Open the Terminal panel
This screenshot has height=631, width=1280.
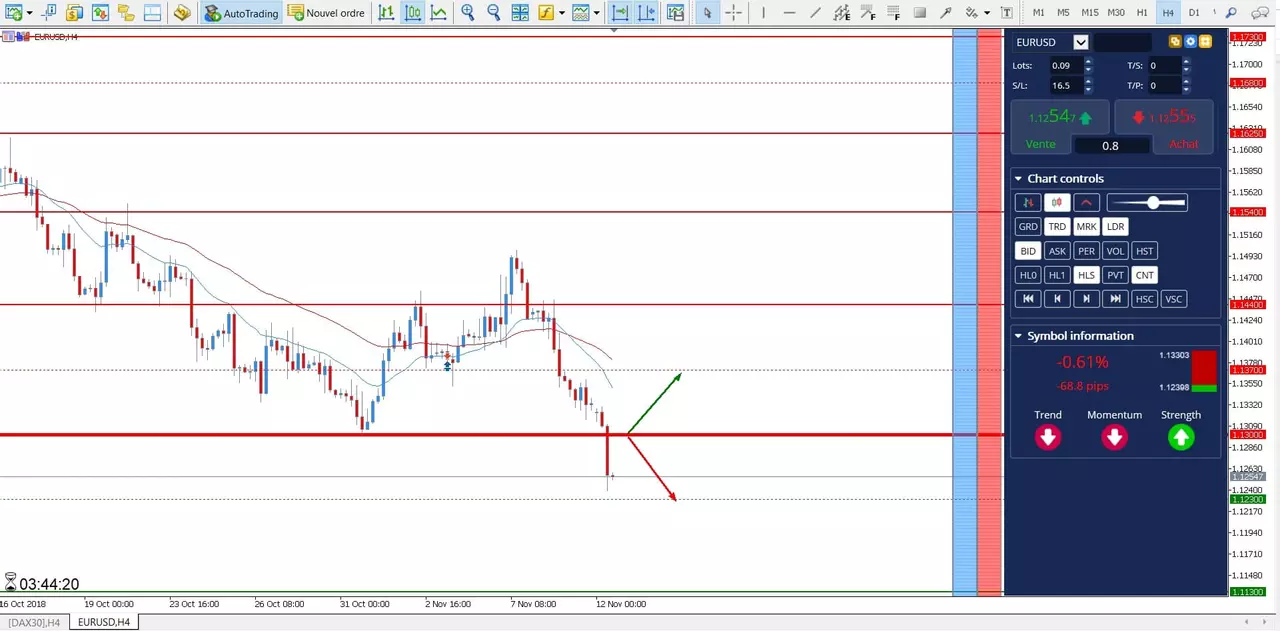pos(152,13)
